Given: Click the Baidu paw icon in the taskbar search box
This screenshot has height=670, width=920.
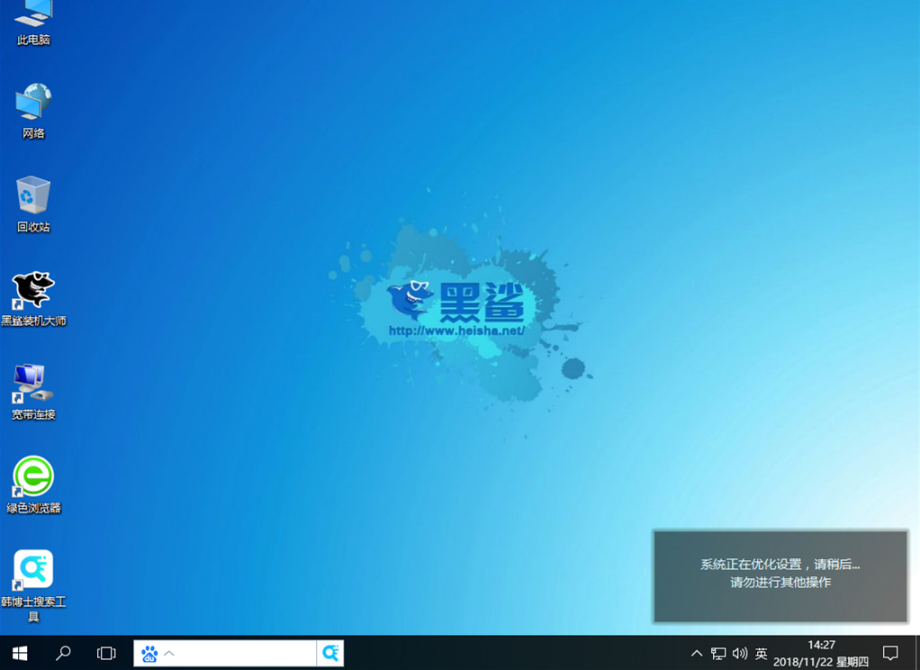Looking at the screenshot, I should click(150, 653).
